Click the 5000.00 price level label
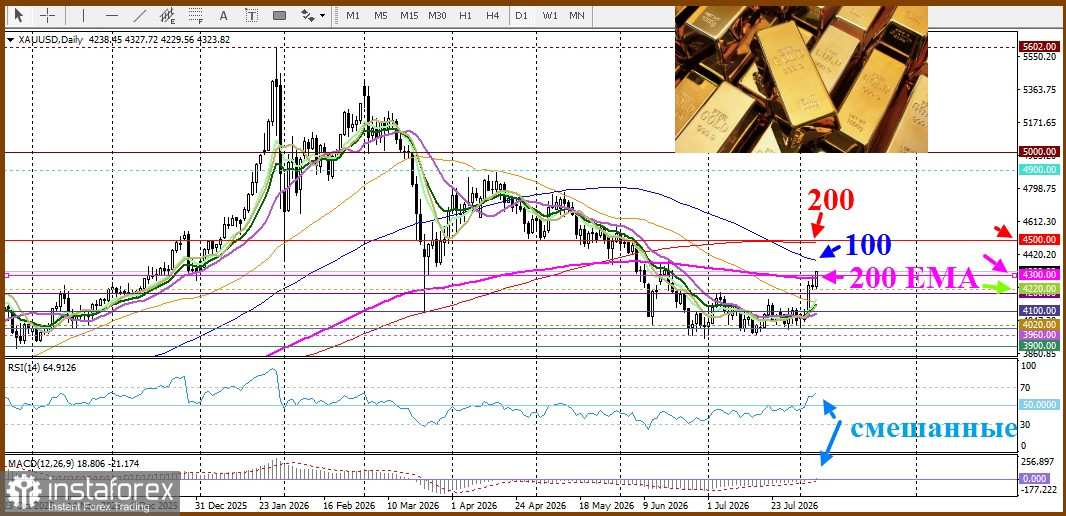 [x=1039, y=152]
